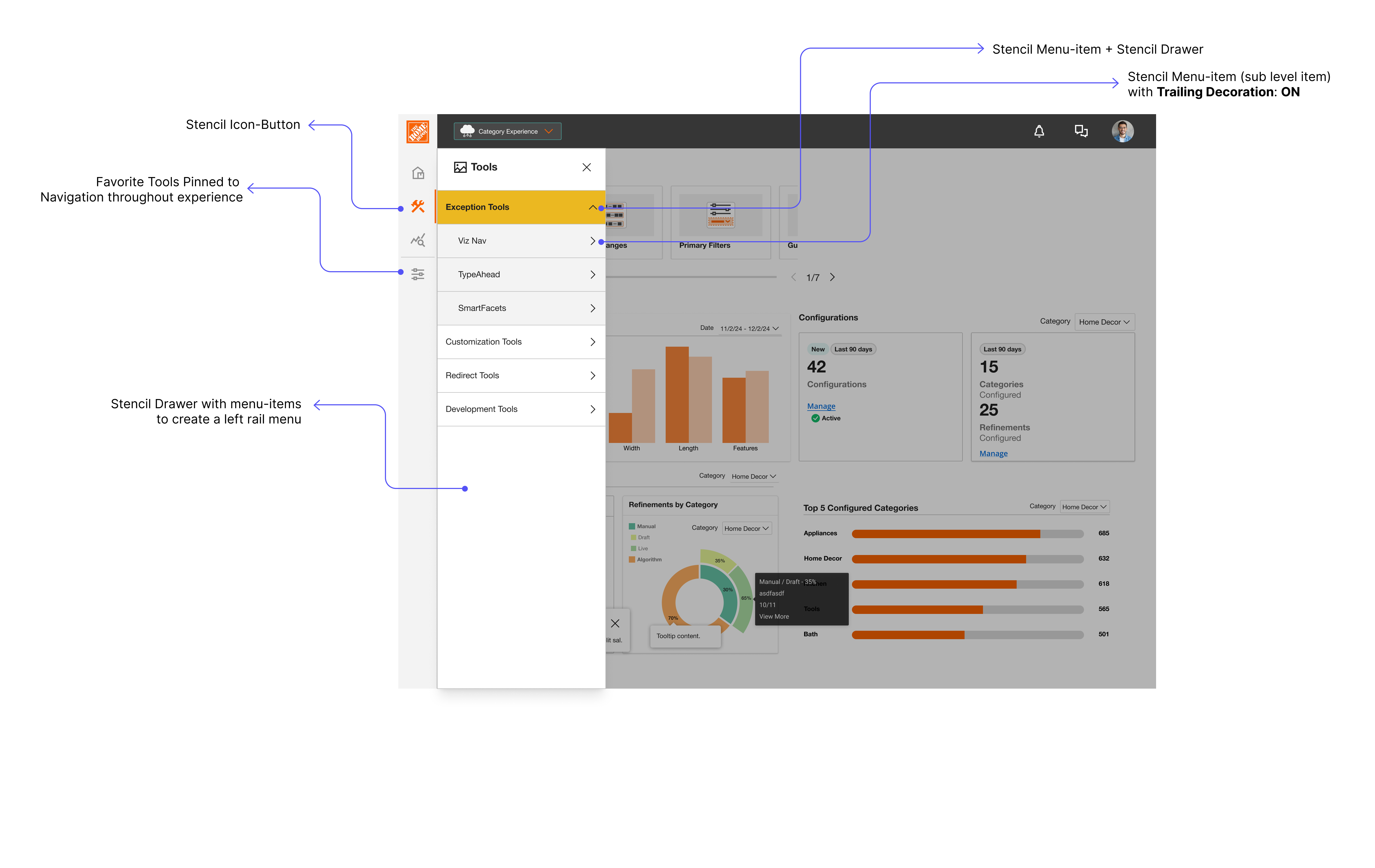Image resolution: width=1375 pixels, height=868 pixels.
Task: Click the New tag on configurations card
Action: pos(817,349)
